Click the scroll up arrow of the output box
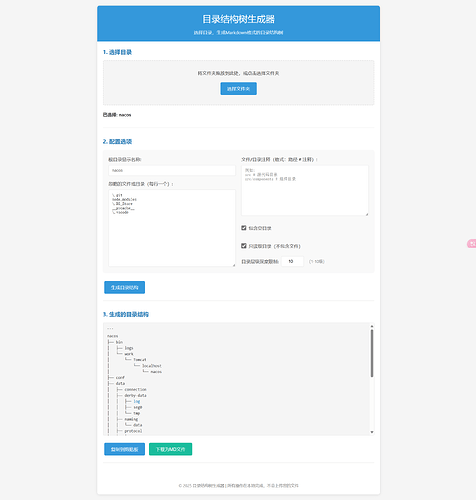The image size is (476, 500). point(372,326)
